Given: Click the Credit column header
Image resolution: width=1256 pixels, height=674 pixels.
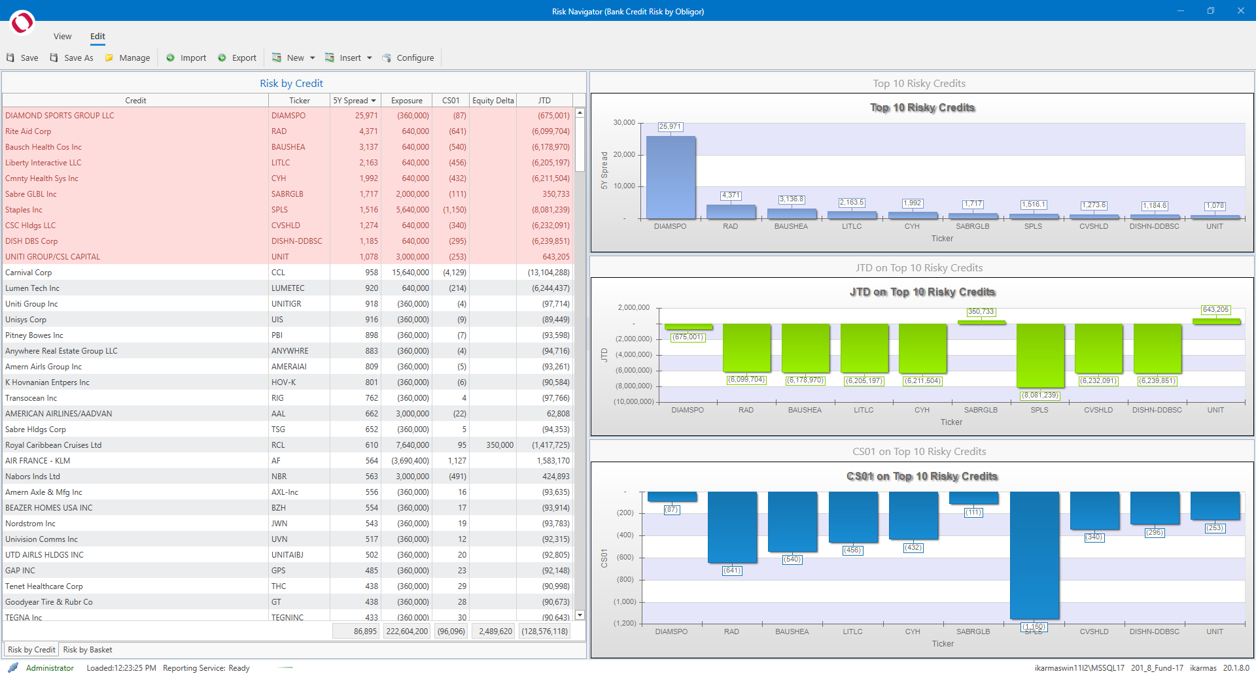Looking at the screenshot, I should [x=135, y=100].
